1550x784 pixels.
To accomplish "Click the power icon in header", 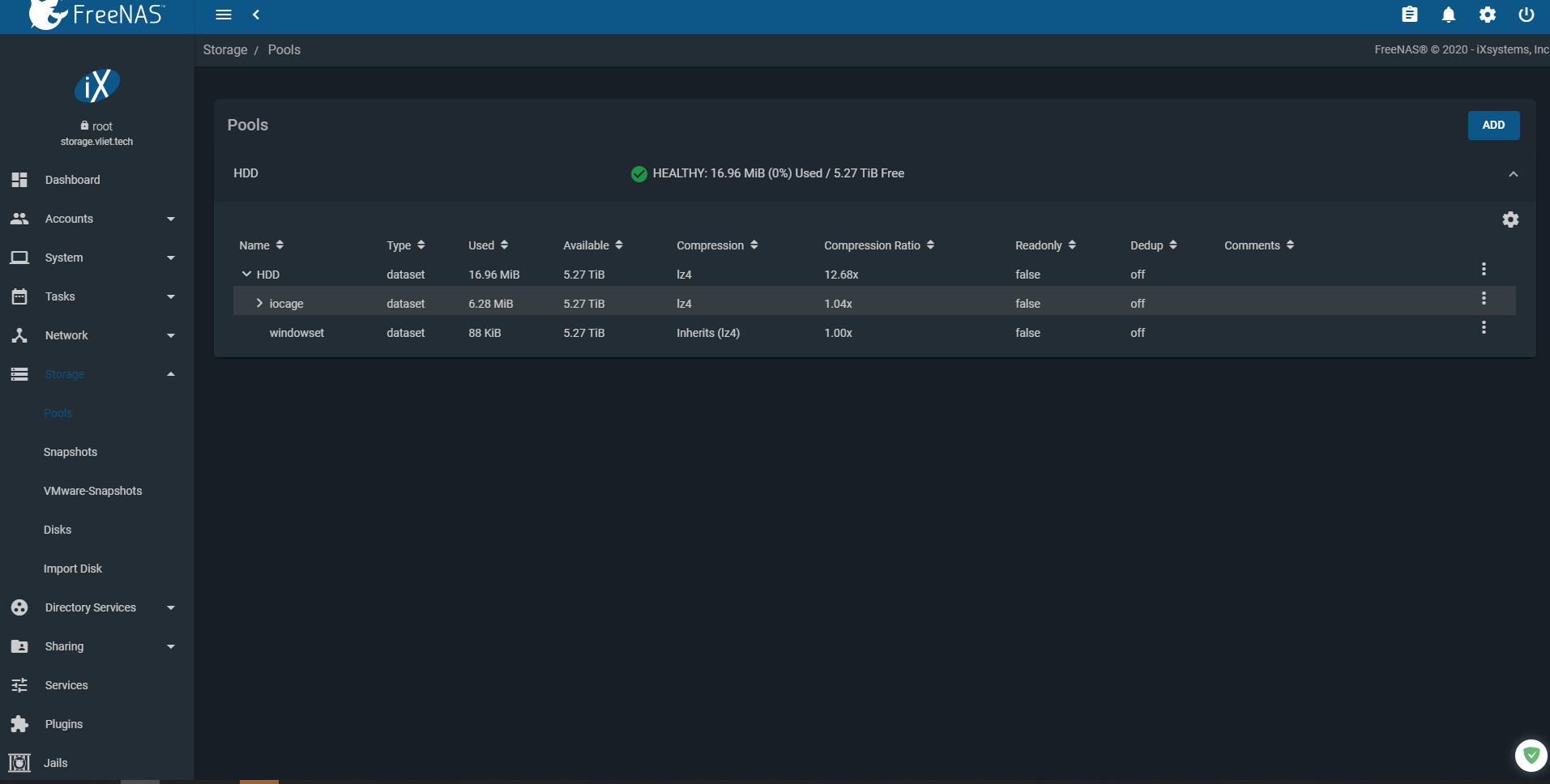I will [x=1527, y=15].
